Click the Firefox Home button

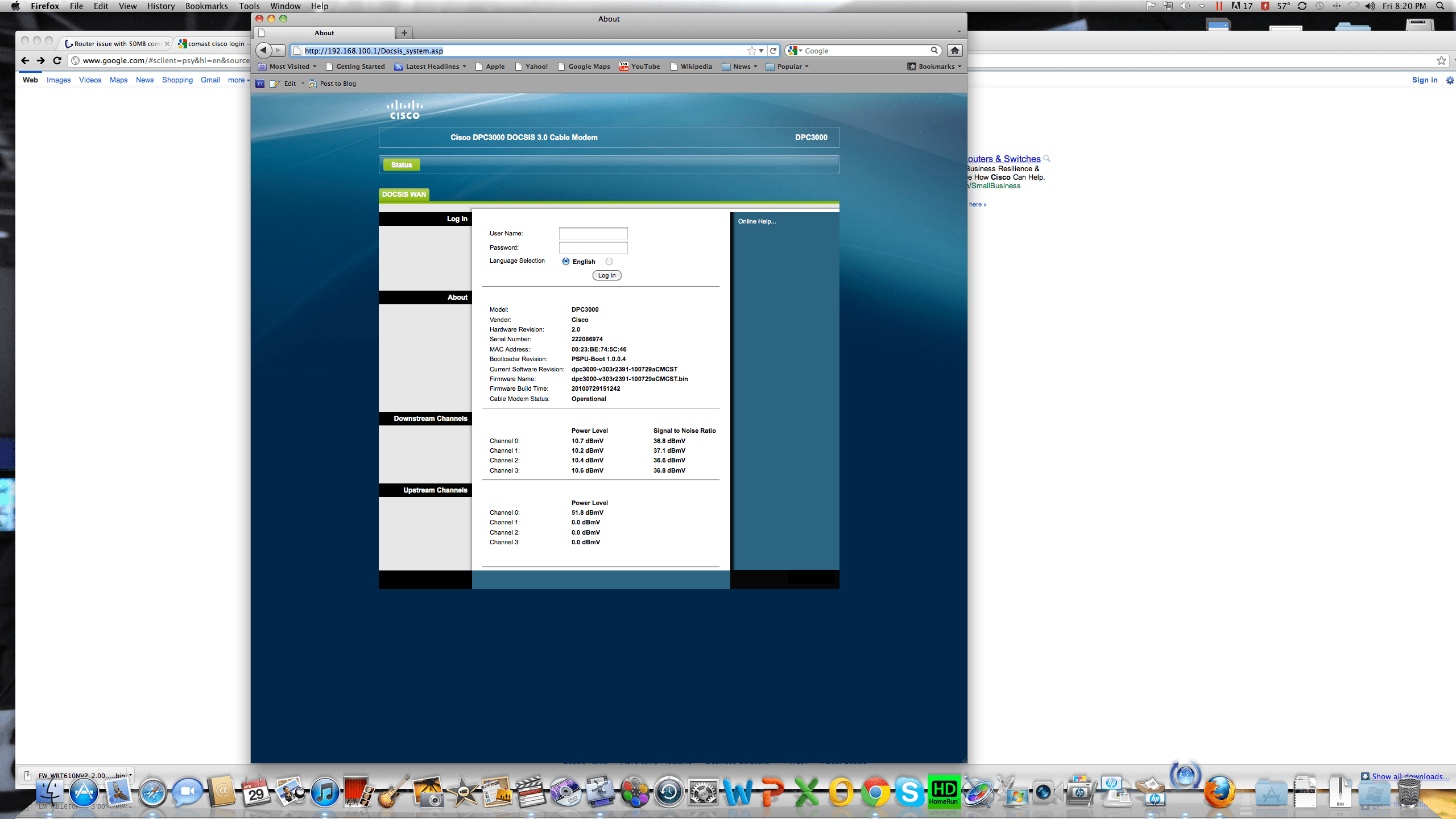pyautogui.click(x=955, y=51)
